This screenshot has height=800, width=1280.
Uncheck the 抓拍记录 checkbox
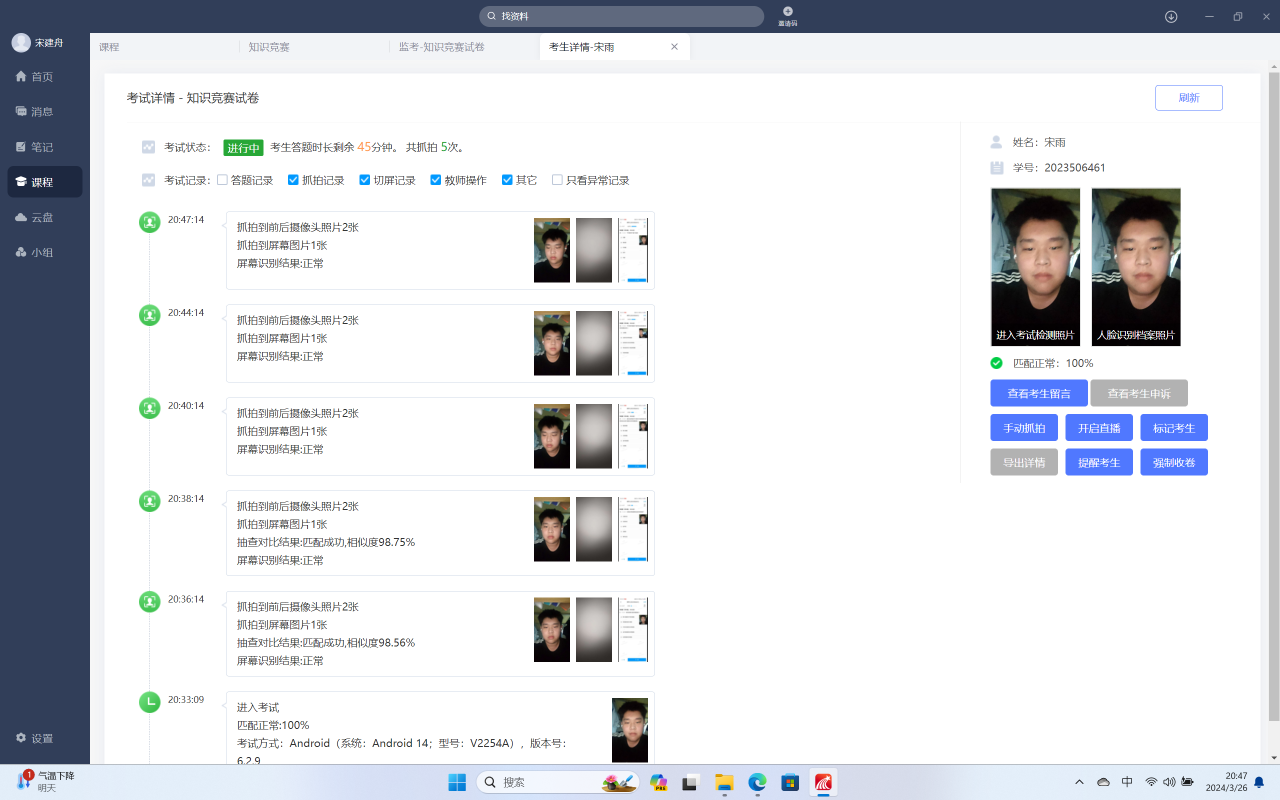click(293, 180)
